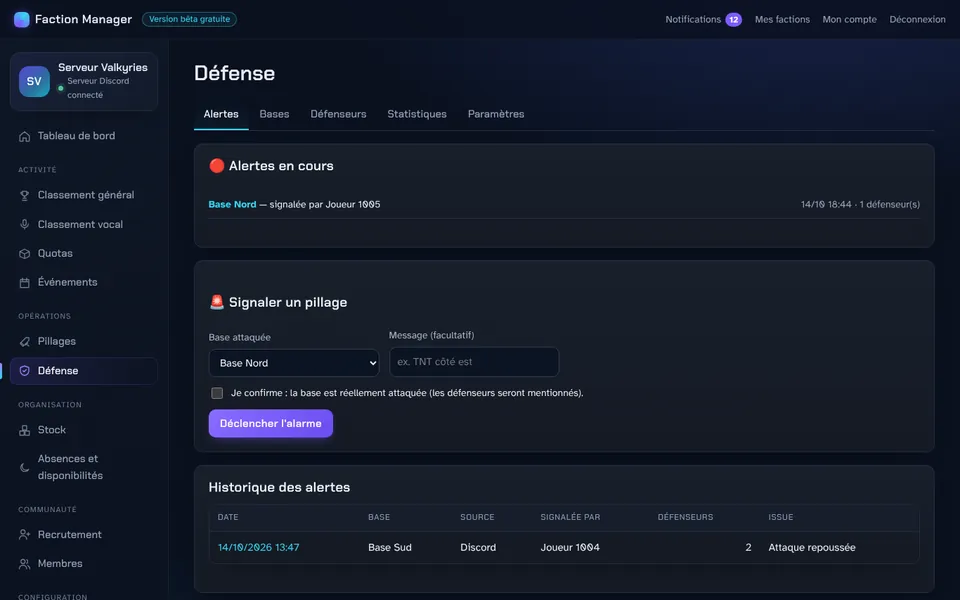This screenshot has height=600, width=960.
Task: Open the Défenseurs tab
Action: click(338, 114)
